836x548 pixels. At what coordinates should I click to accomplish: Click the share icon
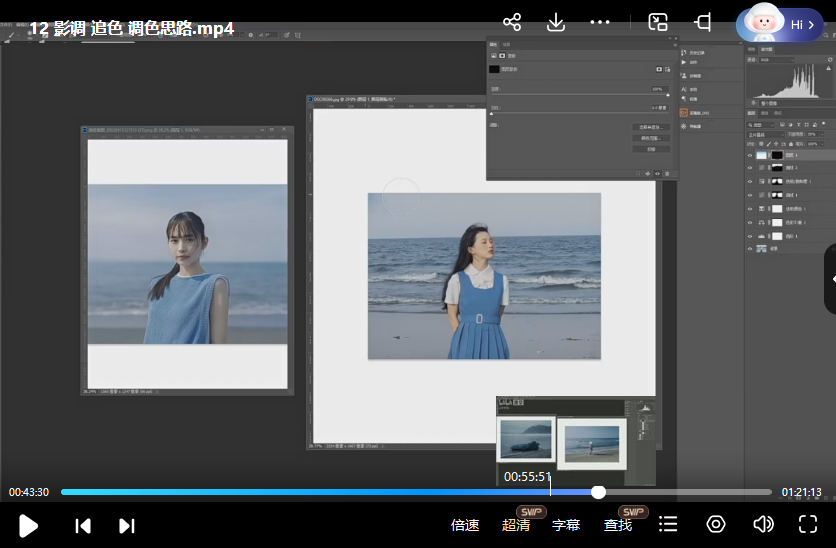point(512,23)
